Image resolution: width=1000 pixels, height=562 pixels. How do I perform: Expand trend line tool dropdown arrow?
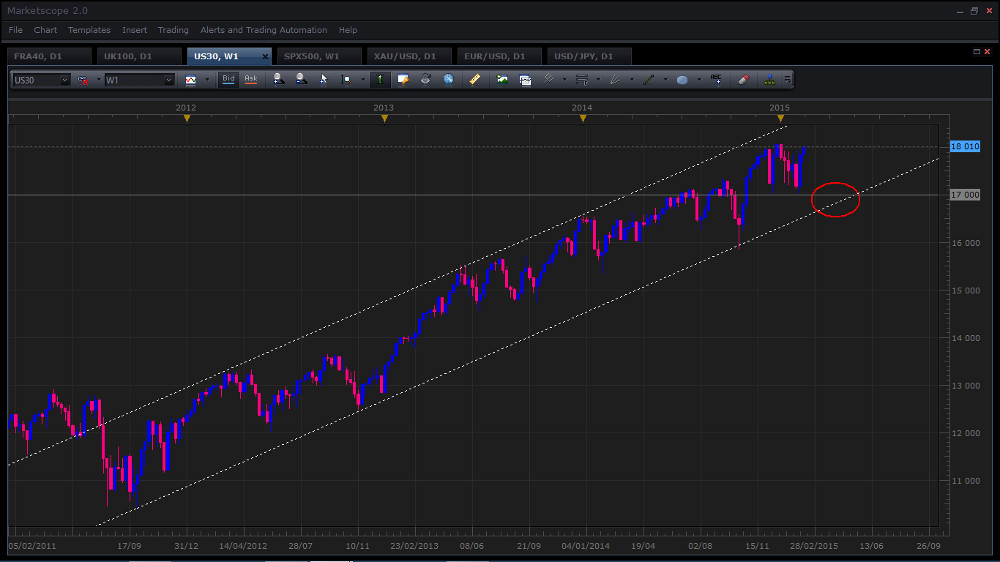[665, 80]
